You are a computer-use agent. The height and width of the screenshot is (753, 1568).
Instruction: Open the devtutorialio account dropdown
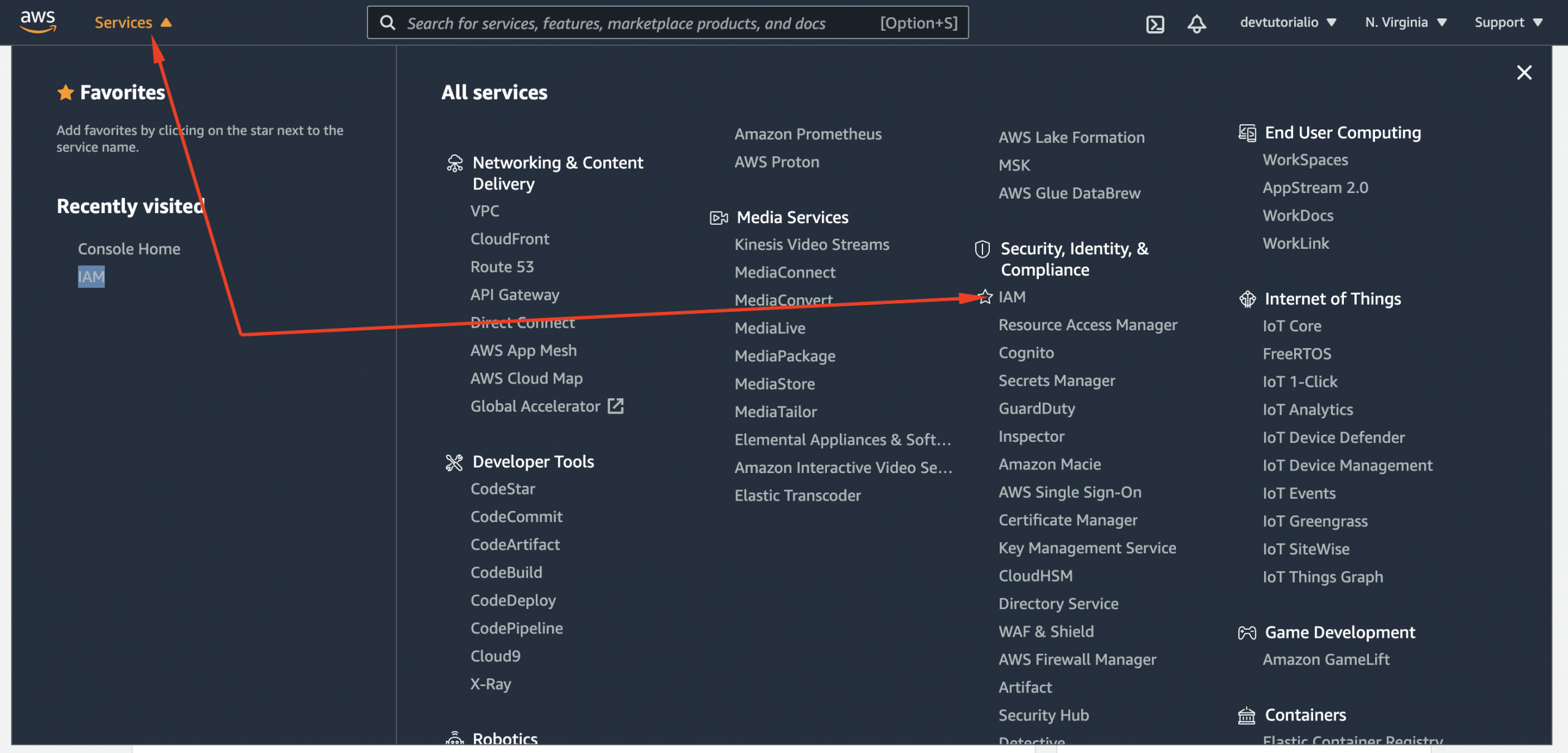click(x=1288, y=23)
